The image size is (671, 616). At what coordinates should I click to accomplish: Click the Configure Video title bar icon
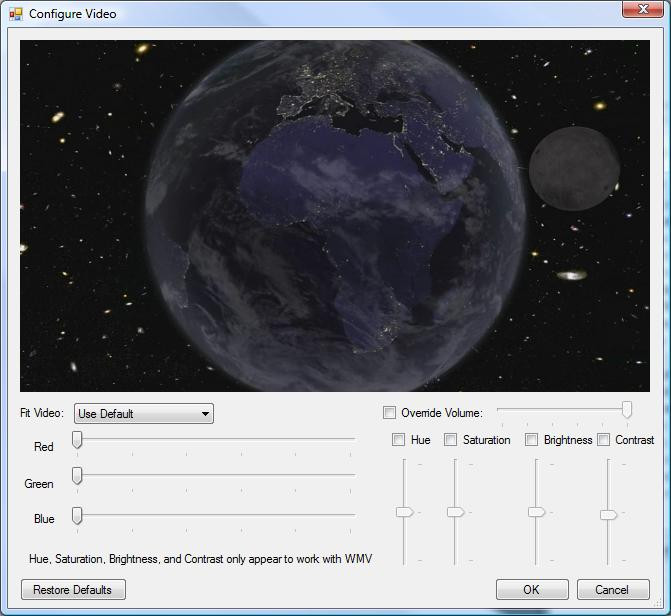click(x=15, y=14)
